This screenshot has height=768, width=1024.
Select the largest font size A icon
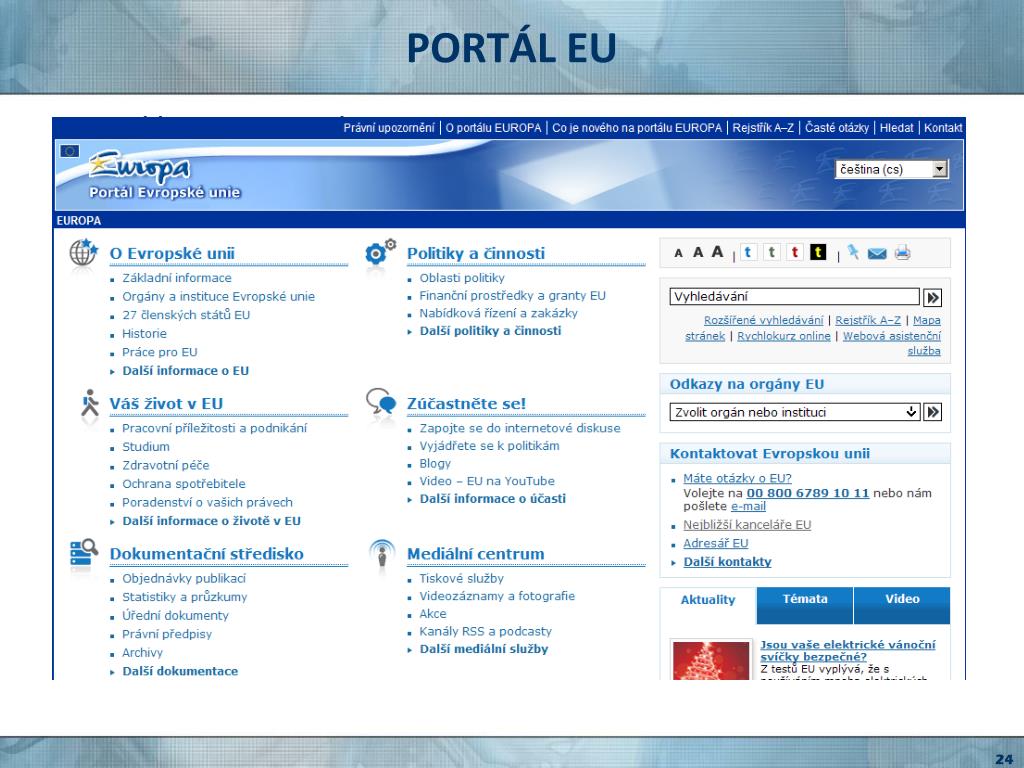pos(718,251)
